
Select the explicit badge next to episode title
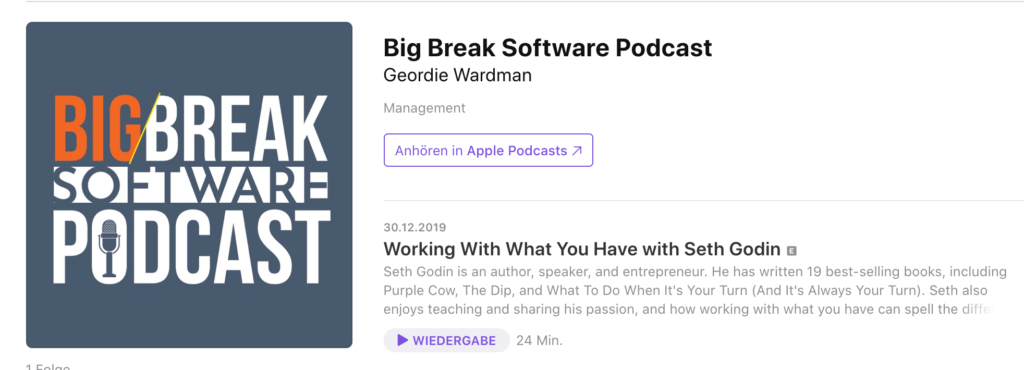(x=792, y=251)
